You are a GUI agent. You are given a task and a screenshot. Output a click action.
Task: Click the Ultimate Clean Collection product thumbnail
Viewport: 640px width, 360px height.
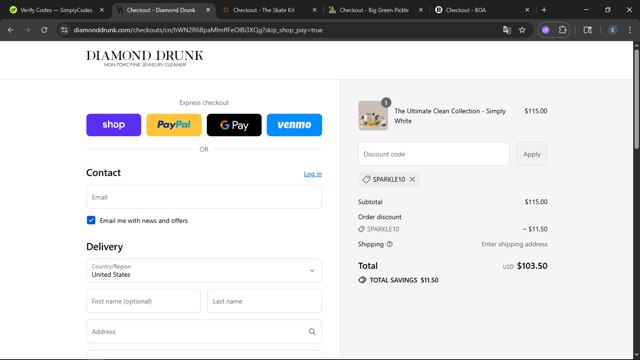[x=373, y=116]
